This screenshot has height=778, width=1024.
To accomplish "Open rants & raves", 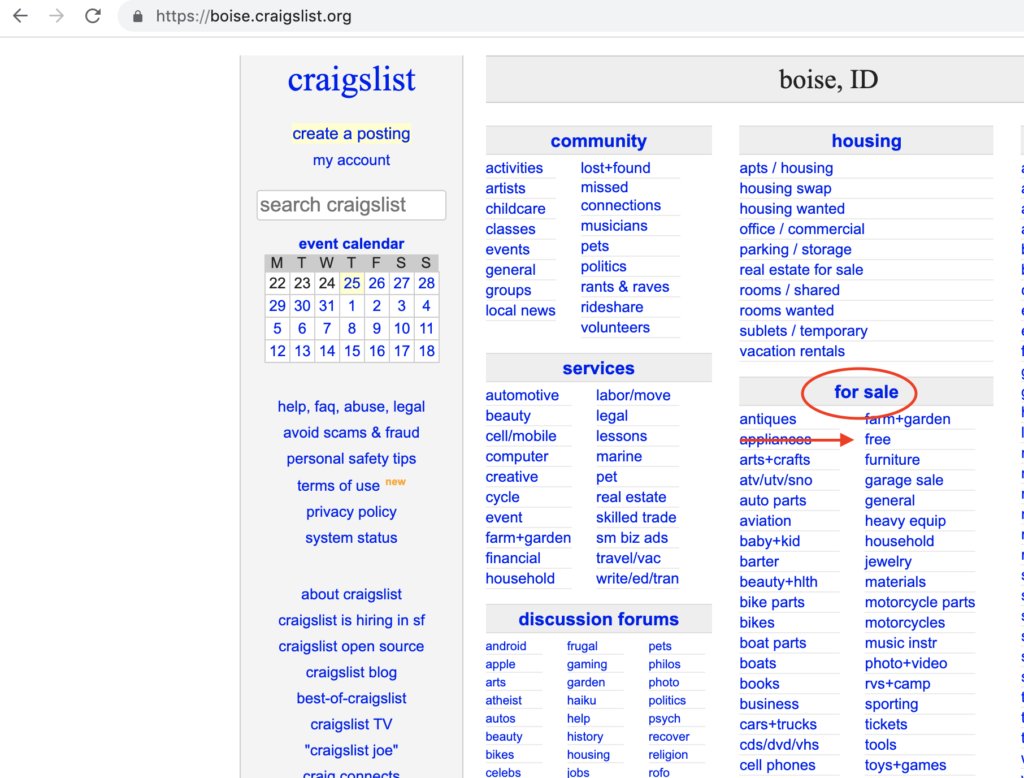I will (625, 287).
